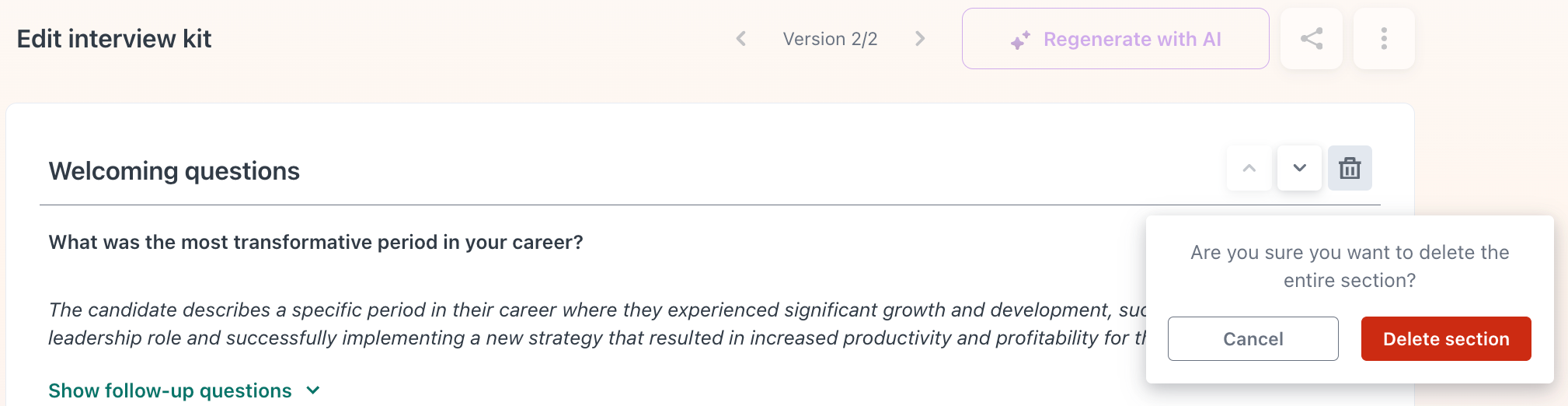1568x406 pixels.
Task: Cancel the section deletion
Action: (1253, 338)
